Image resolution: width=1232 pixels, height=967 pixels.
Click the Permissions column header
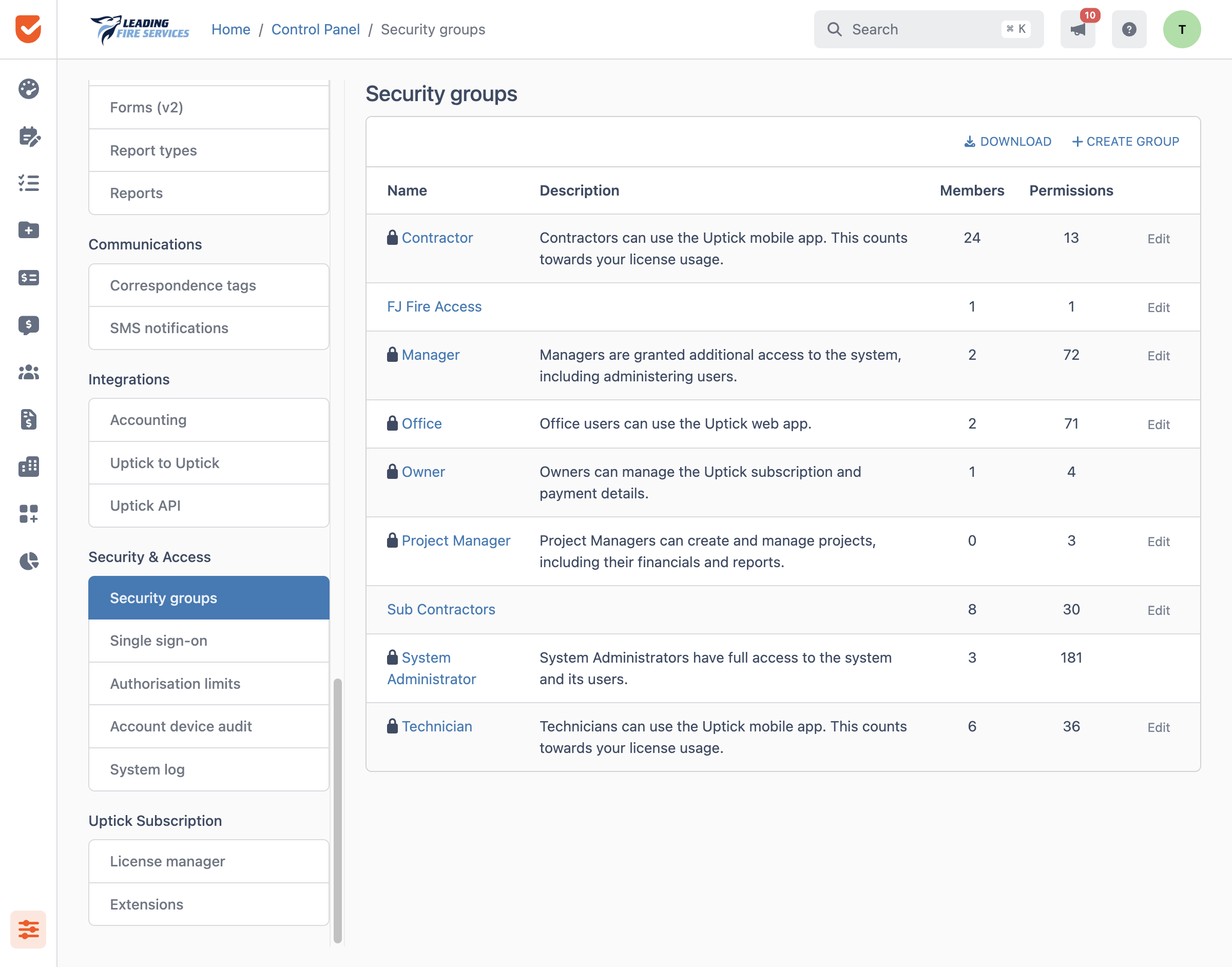(1071, 191)
